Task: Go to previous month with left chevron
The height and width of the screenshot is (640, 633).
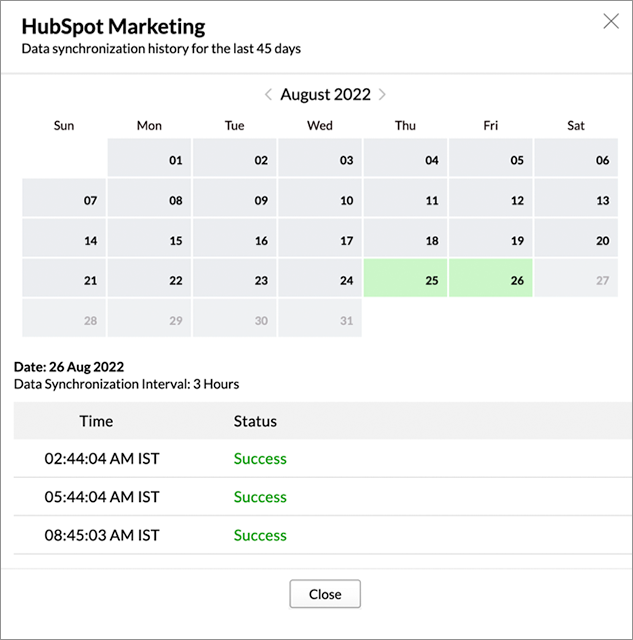Action: [268, 95]
